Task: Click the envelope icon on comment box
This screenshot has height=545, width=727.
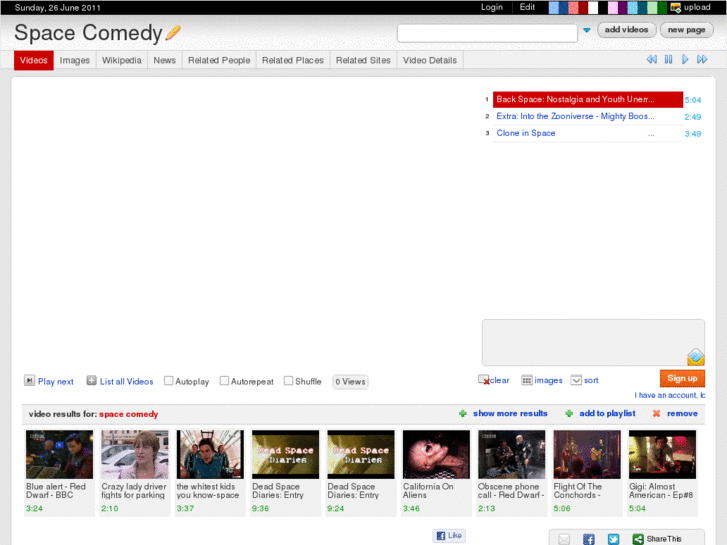Action: tap(695, 357)
